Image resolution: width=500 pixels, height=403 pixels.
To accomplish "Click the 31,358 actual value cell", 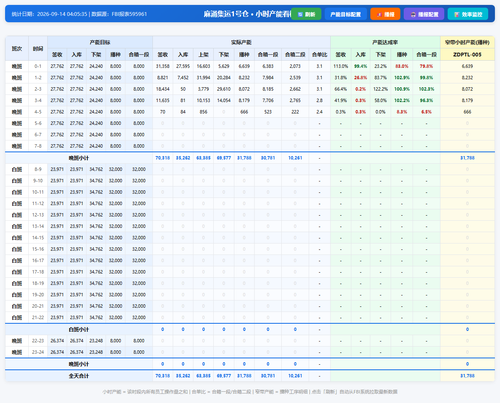I will click(163, 66).
